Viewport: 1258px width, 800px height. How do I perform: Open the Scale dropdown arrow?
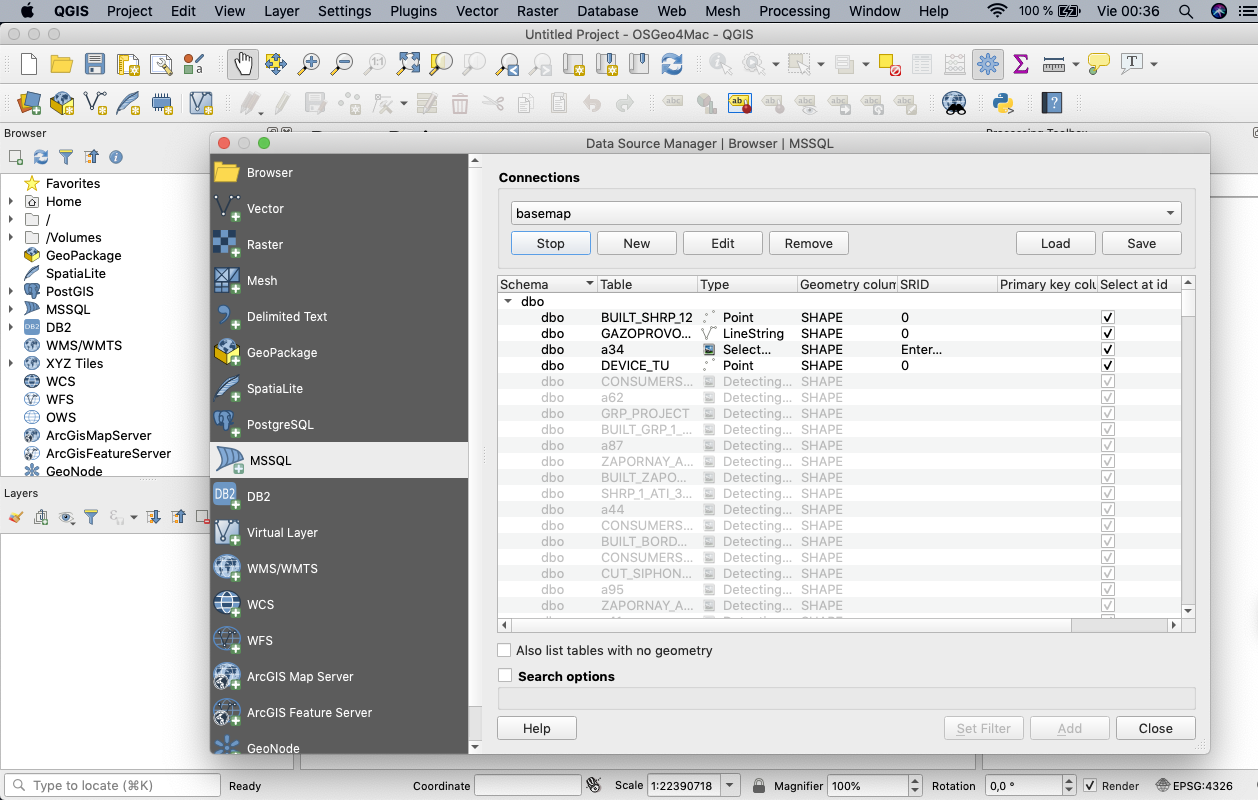click(731, 785)
